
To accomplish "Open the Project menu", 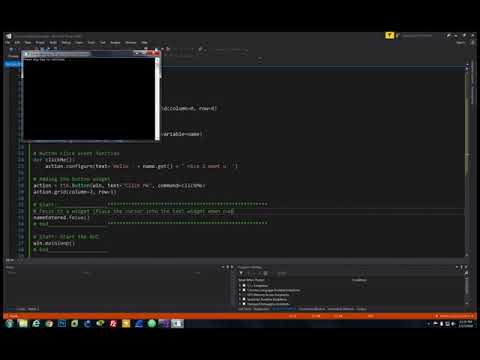I will pos(40,43).
